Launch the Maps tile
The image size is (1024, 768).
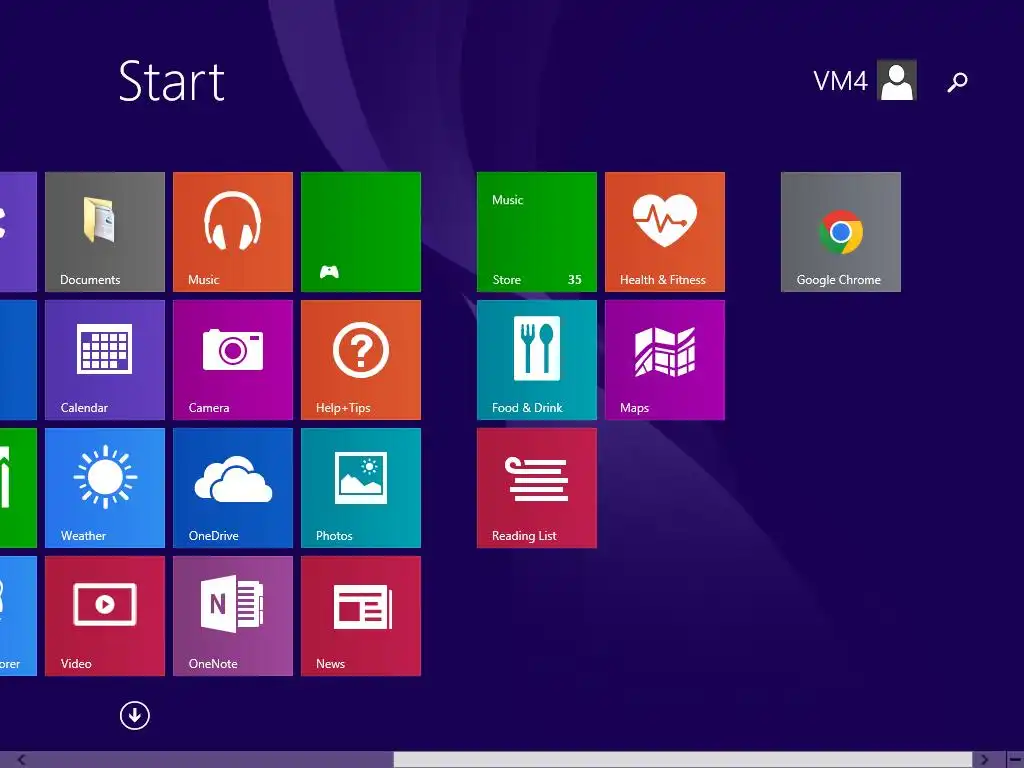click(664, 360)
